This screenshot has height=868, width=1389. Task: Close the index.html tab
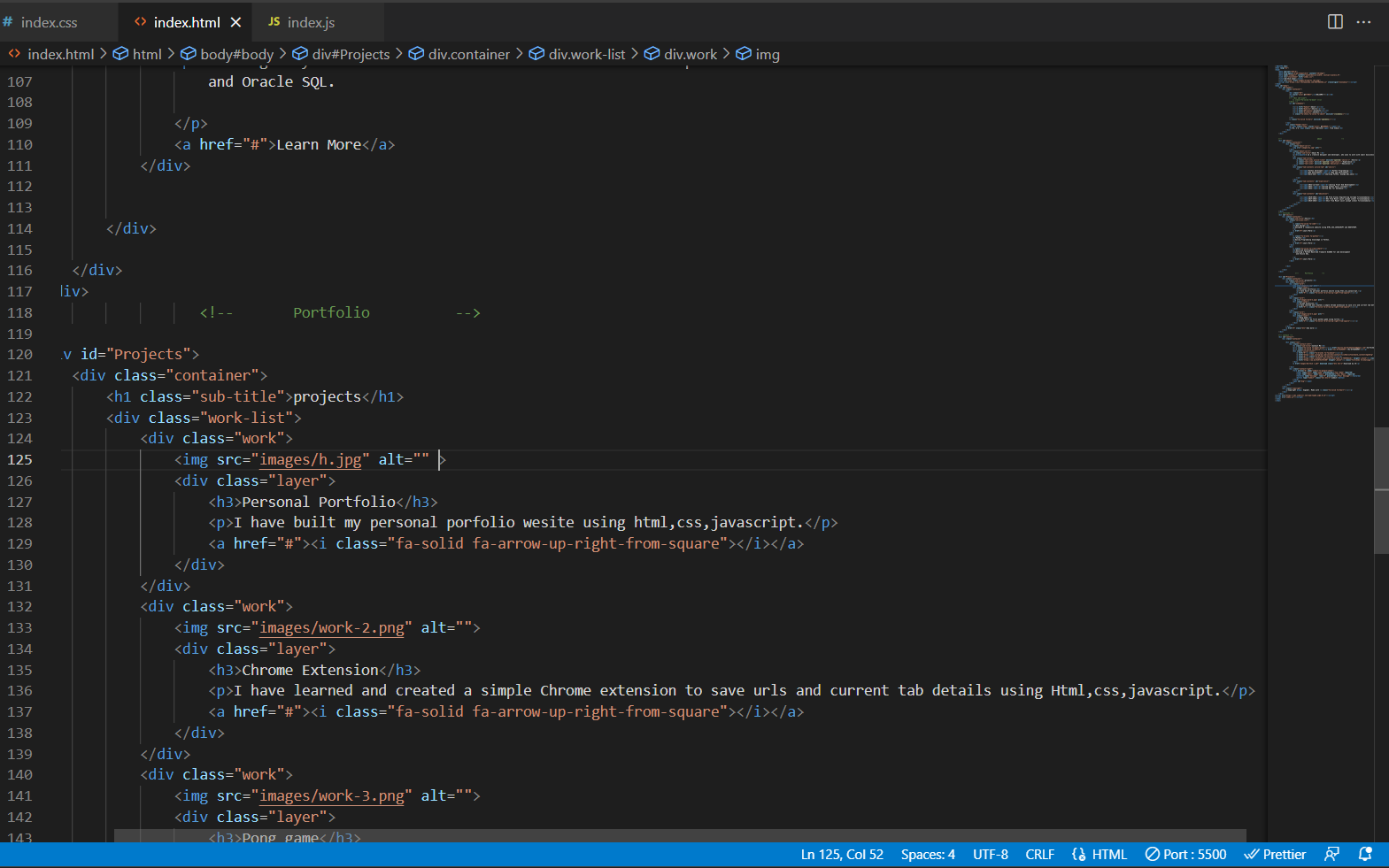tap(235, 22)
